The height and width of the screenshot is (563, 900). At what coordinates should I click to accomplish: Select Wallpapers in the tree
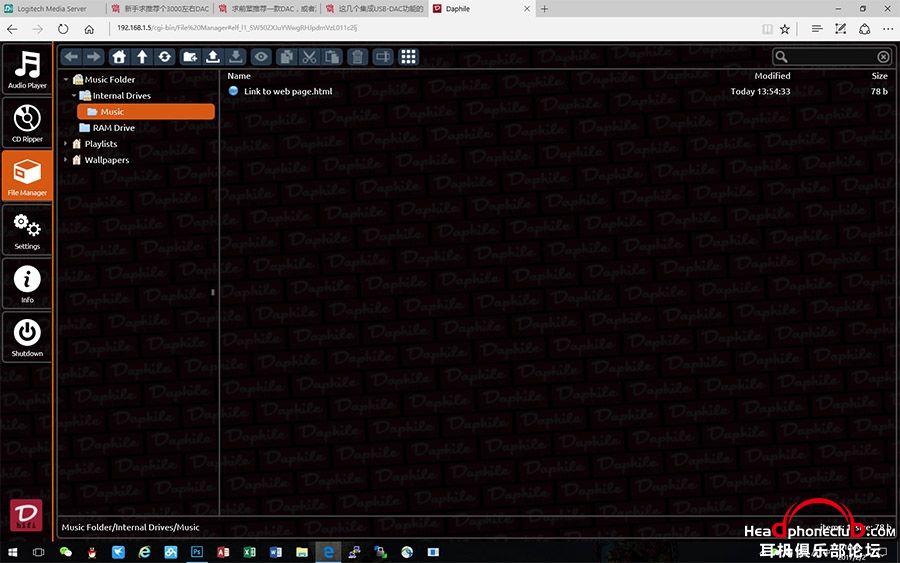[107, 160]
